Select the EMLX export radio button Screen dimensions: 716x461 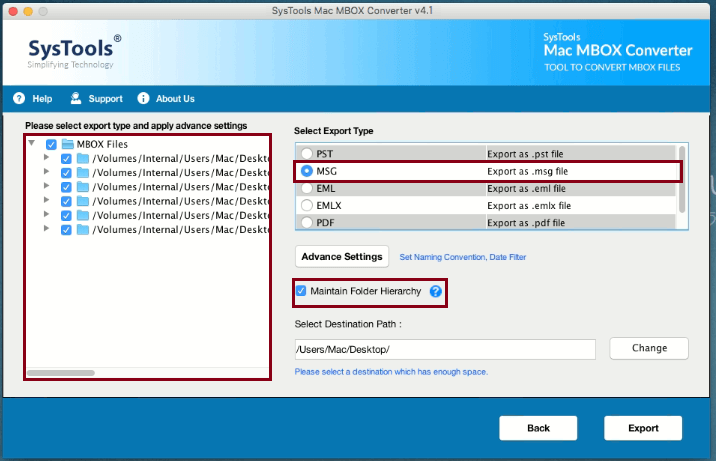(307, 205)
